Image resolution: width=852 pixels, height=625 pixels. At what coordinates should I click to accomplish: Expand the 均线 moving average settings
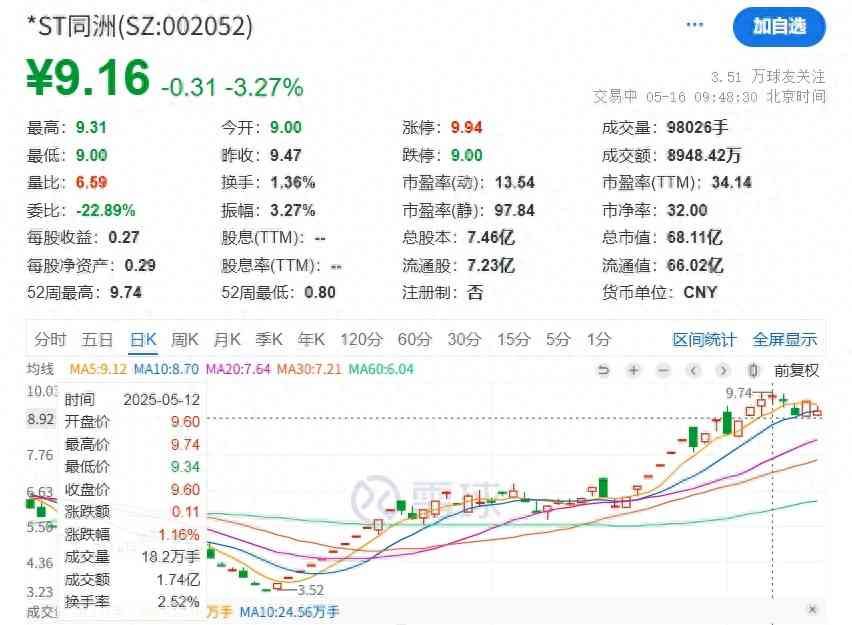(44, 369)
